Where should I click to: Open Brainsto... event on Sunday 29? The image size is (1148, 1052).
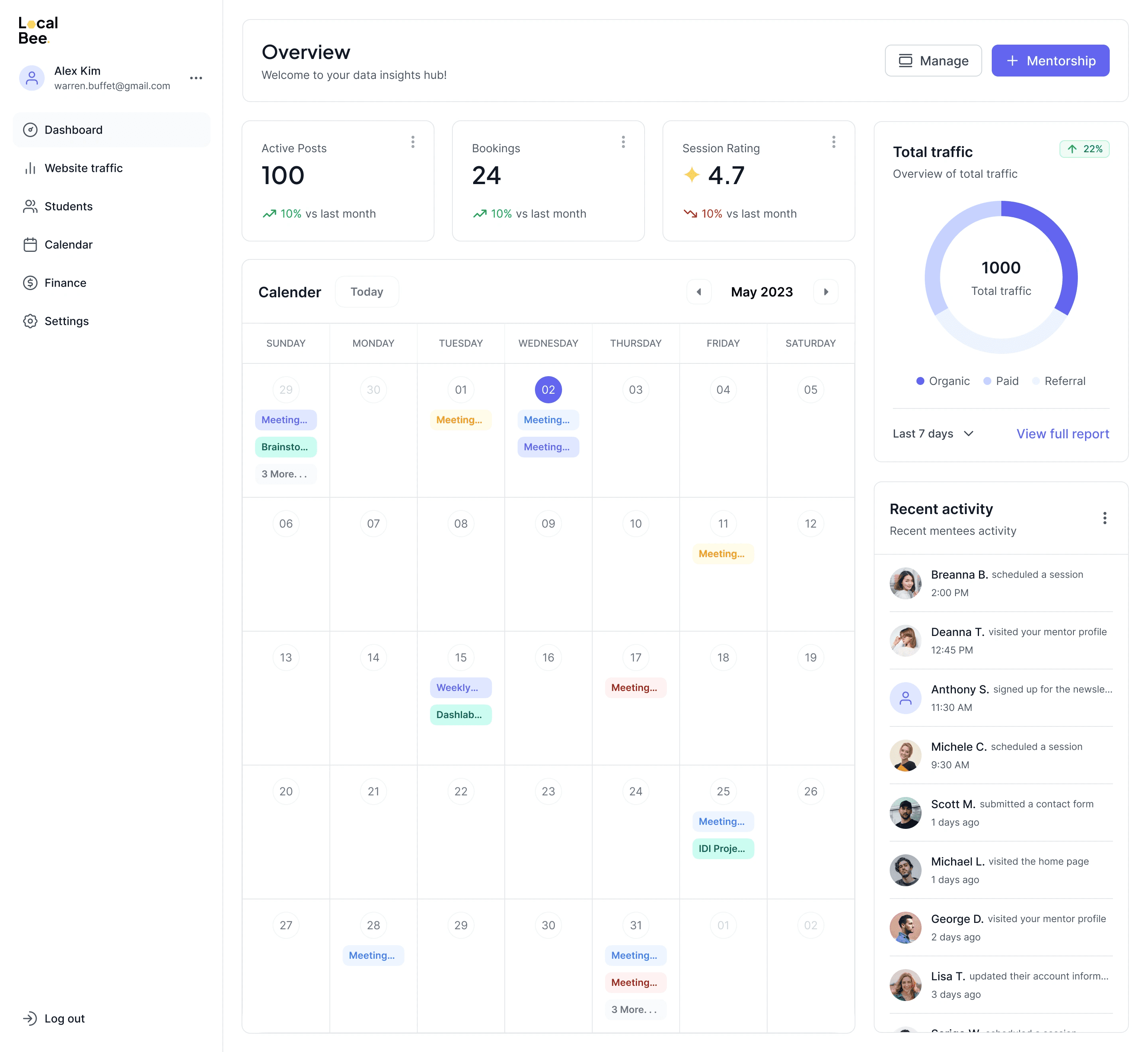285,447
